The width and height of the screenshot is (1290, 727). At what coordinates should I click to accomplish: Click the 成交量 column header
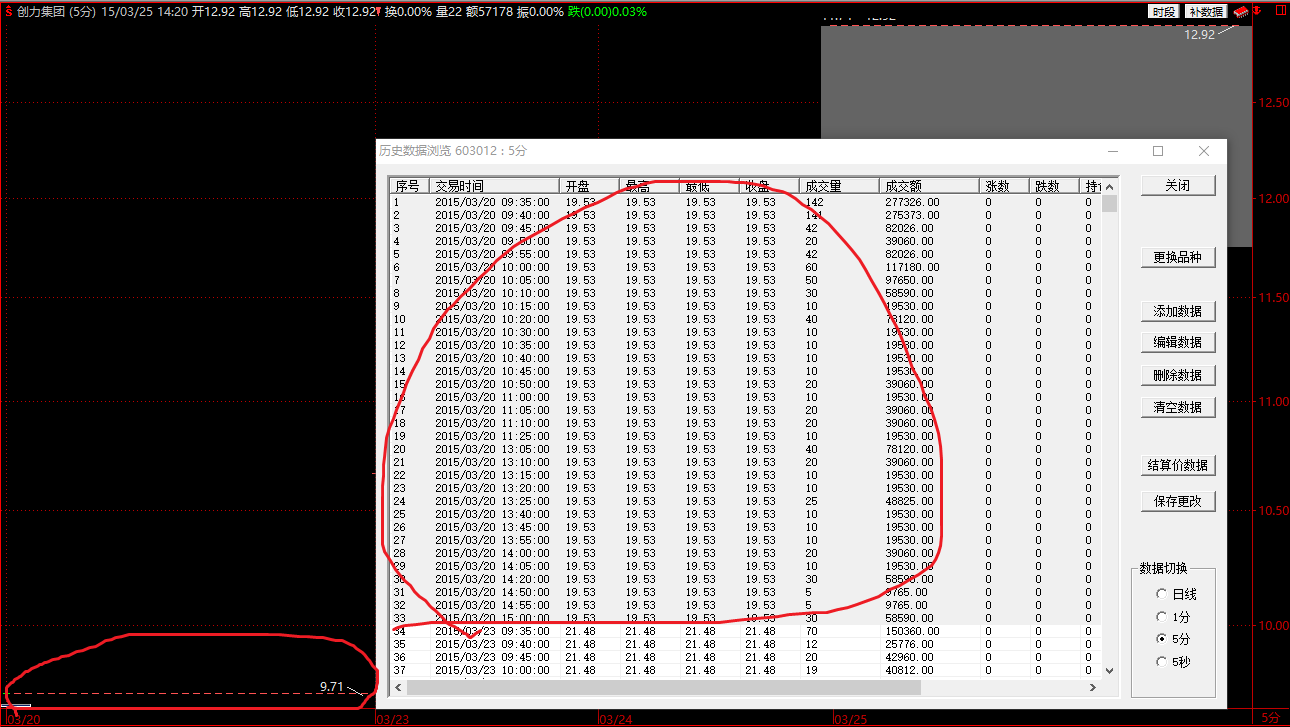tap(838, 186)
